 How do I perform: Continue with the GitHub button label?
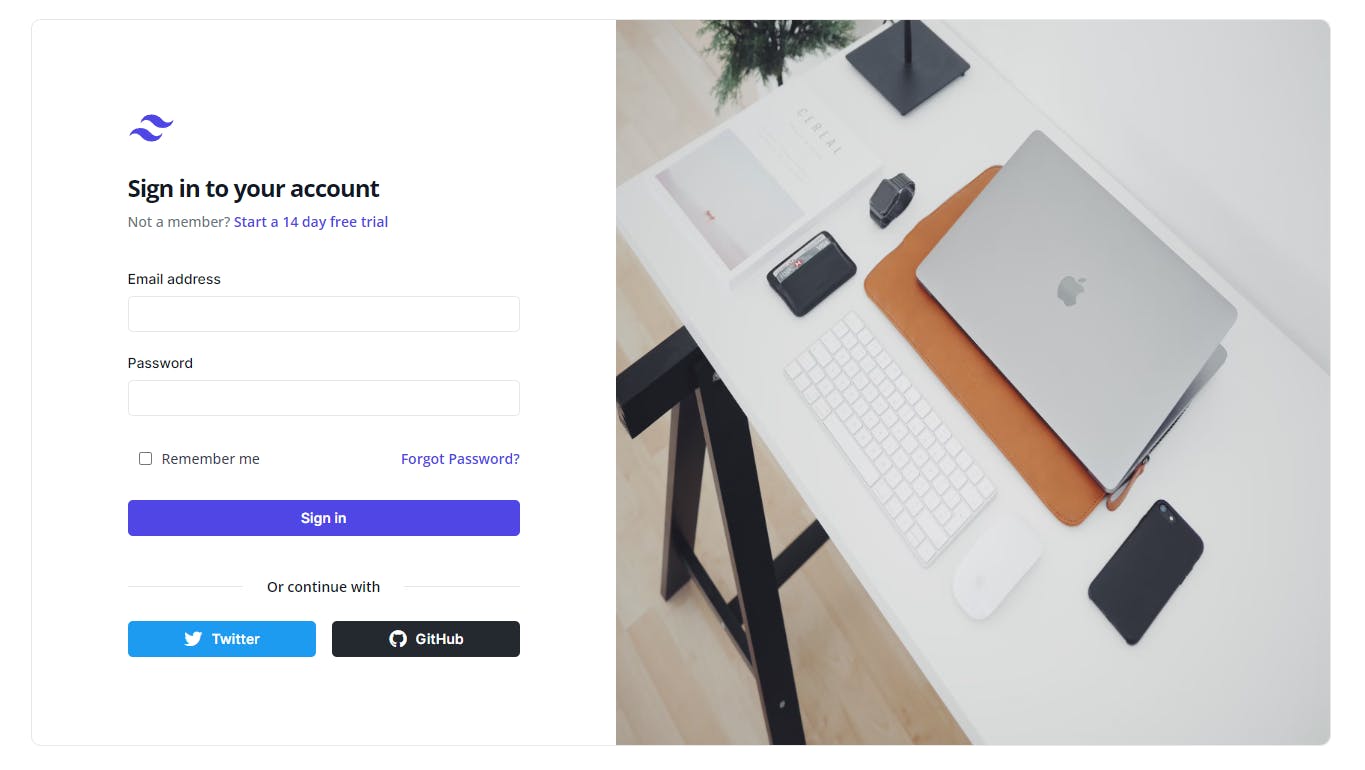tap(439, 639)
